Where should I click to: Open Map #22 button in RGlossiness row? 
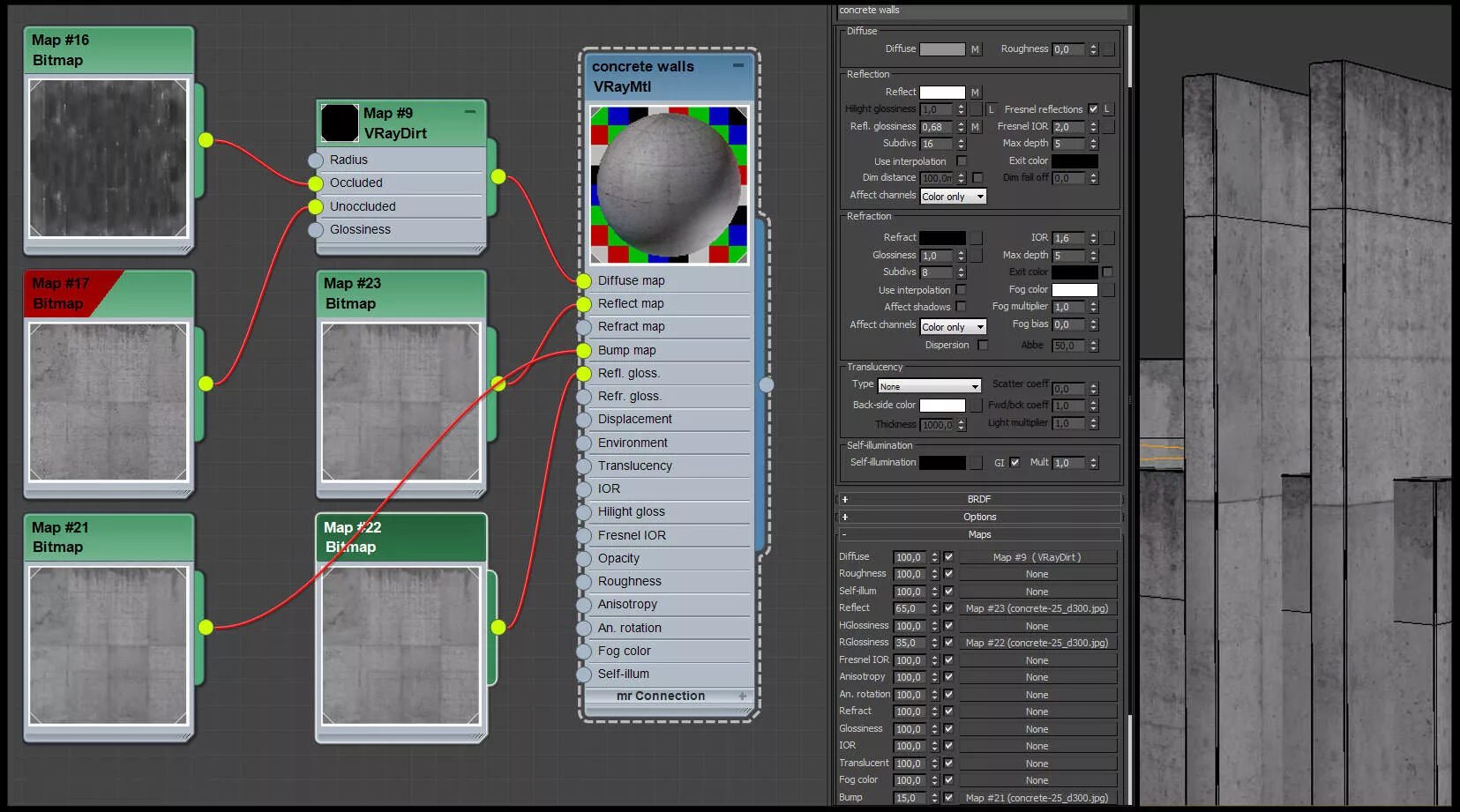tap(1037, 643)
